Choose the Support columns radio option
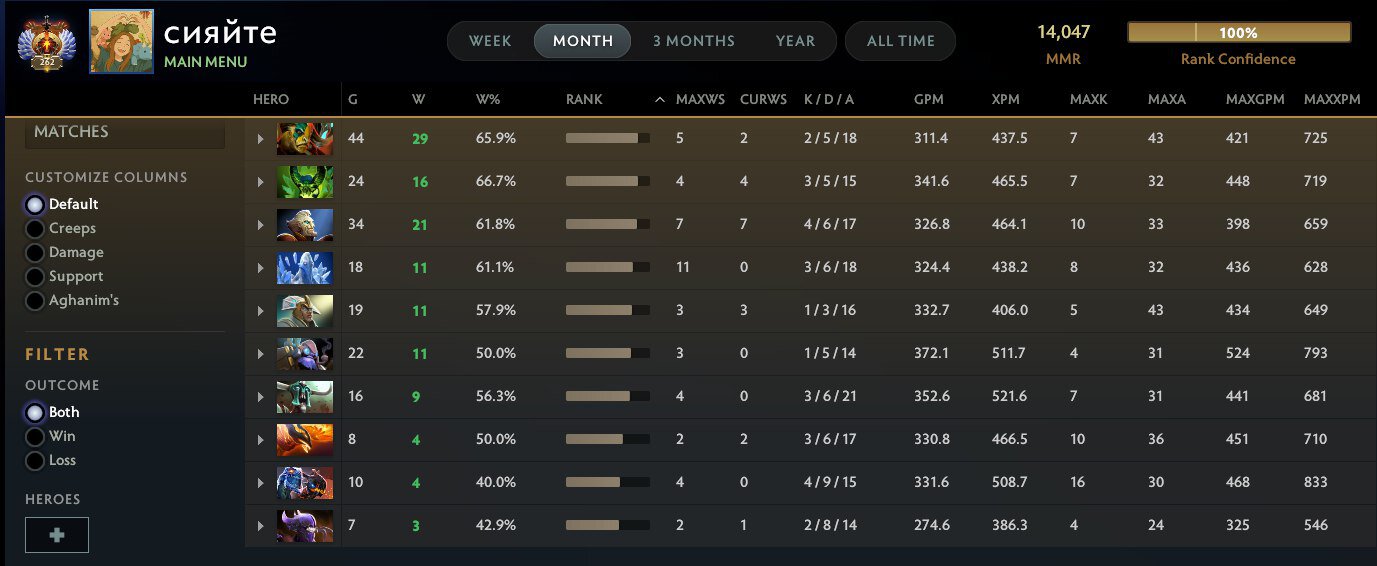 point(35,277)
